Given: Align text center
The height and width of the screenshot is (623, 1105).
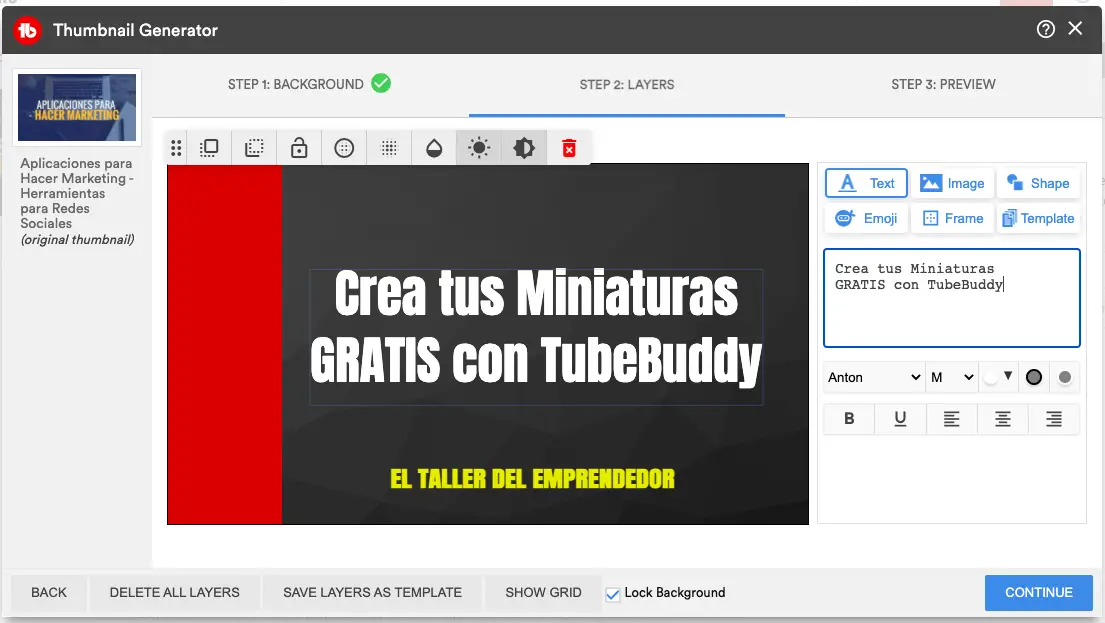Looking at the screenshot, I should click(x=1003, y=419).
